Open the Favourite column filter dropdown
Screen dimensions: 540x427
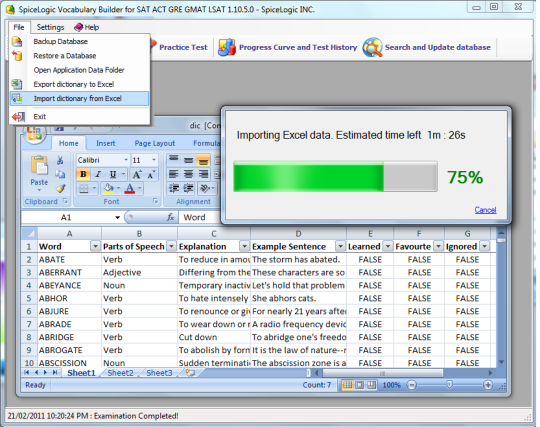click(x=438, y=246)
